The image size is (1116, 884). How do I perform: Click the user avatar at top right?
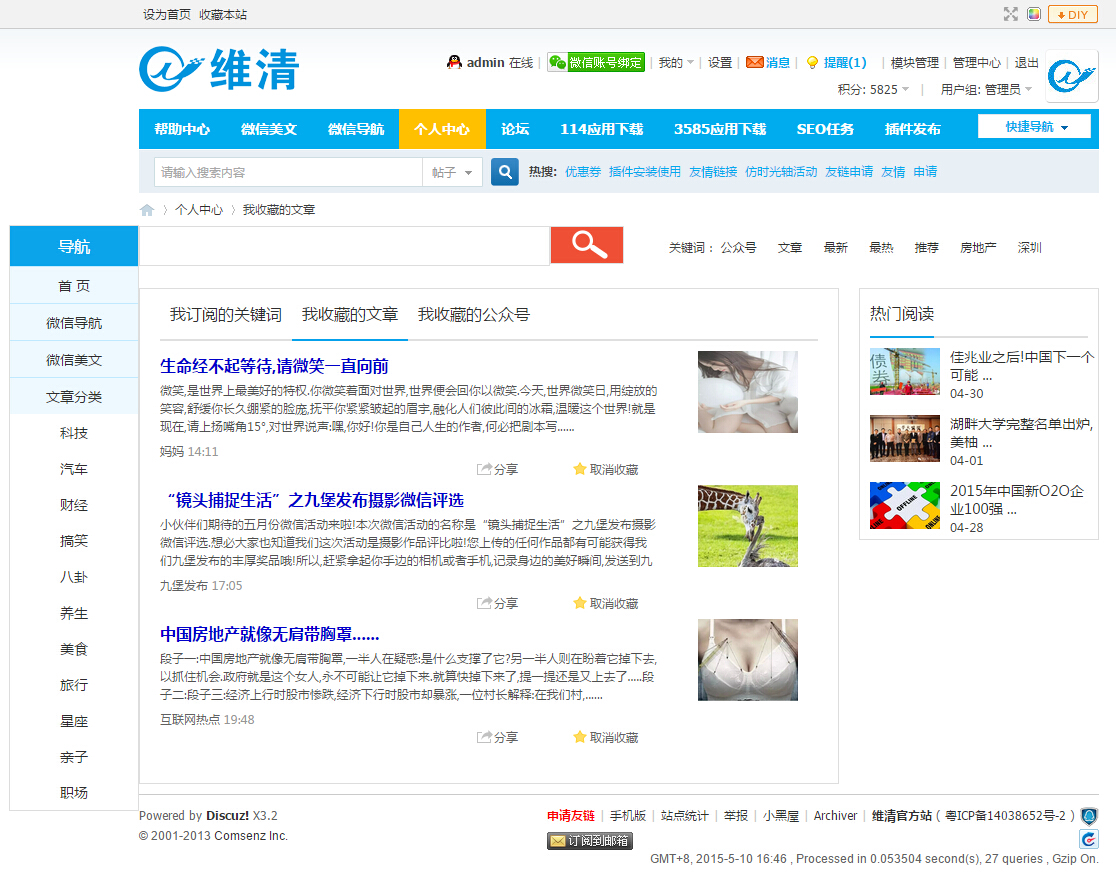click(x=1071, y=75)
